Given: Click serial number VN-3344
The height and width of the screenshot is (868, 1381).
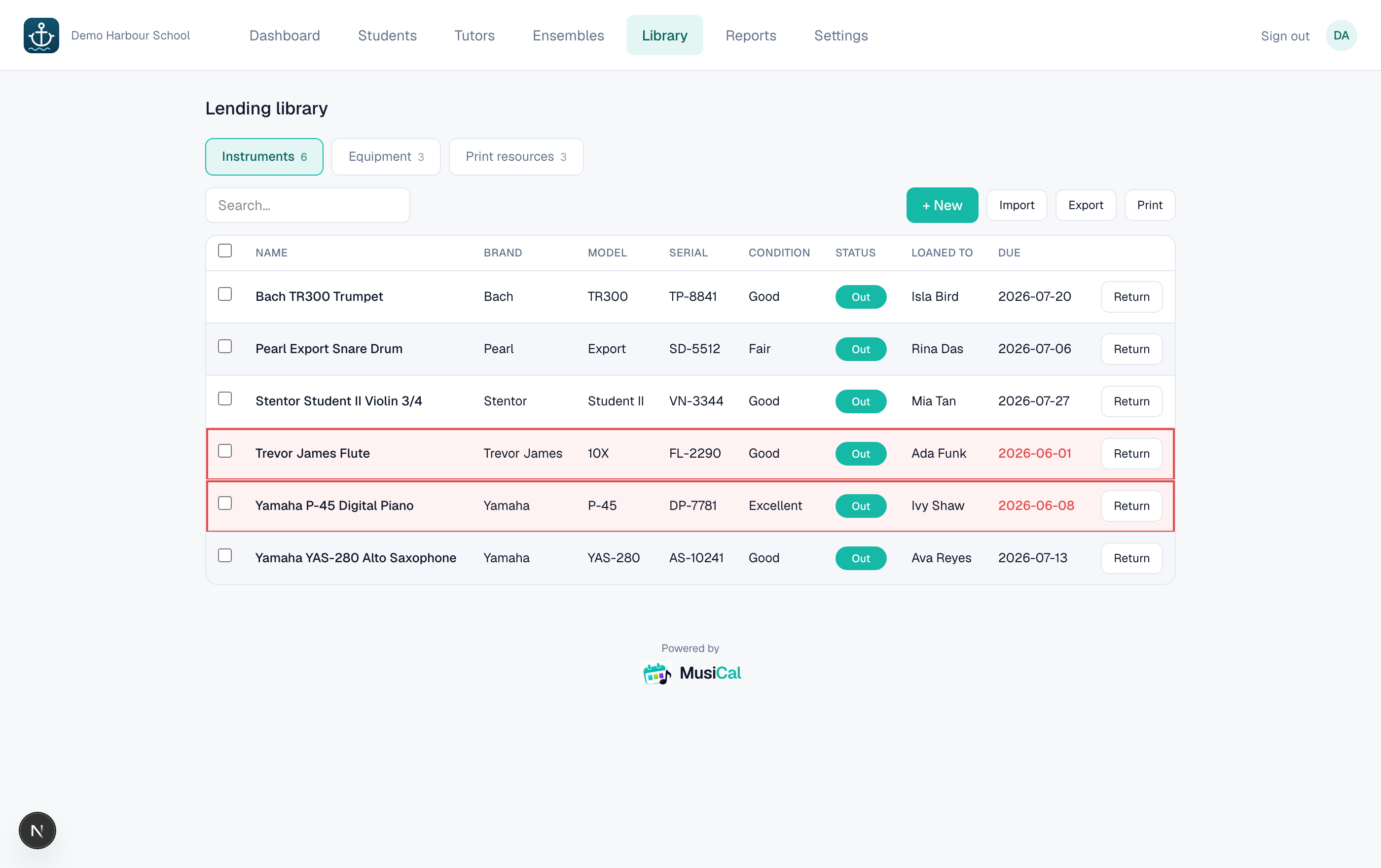Looking at the screenshot, I should point(695,401).
